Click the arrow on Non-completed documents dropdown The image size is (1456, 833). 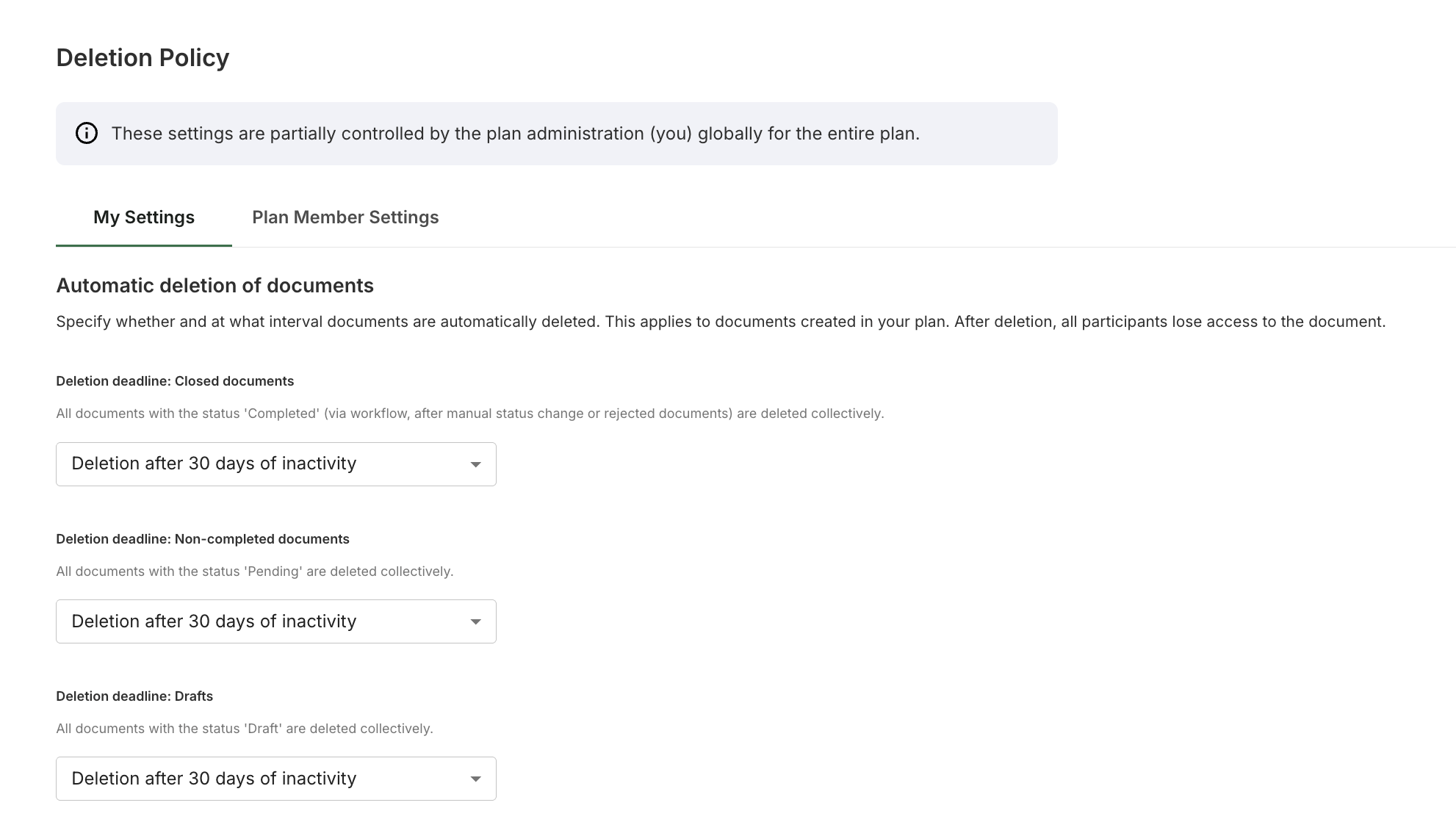click(475, 621)
